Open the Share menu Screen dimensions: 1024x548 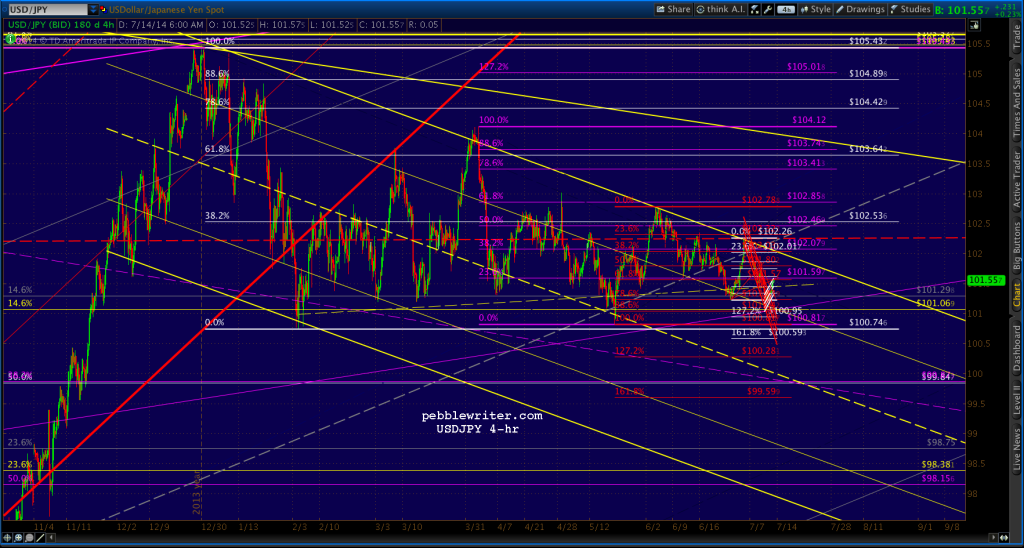(x=673, y=9)
